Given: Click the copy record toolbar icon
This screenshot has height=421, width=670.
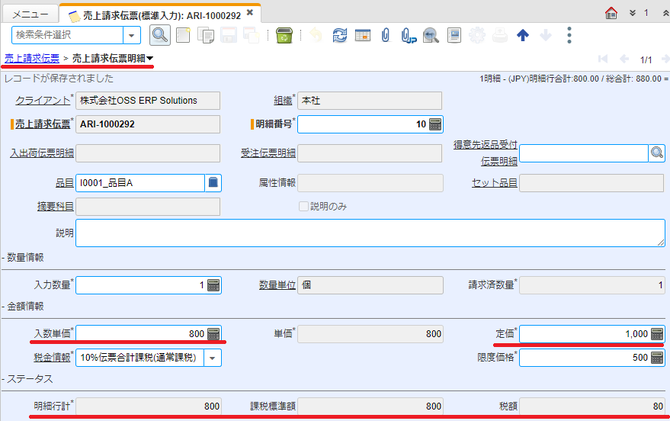Looking at the screenshot, I should tap(206, 35).
